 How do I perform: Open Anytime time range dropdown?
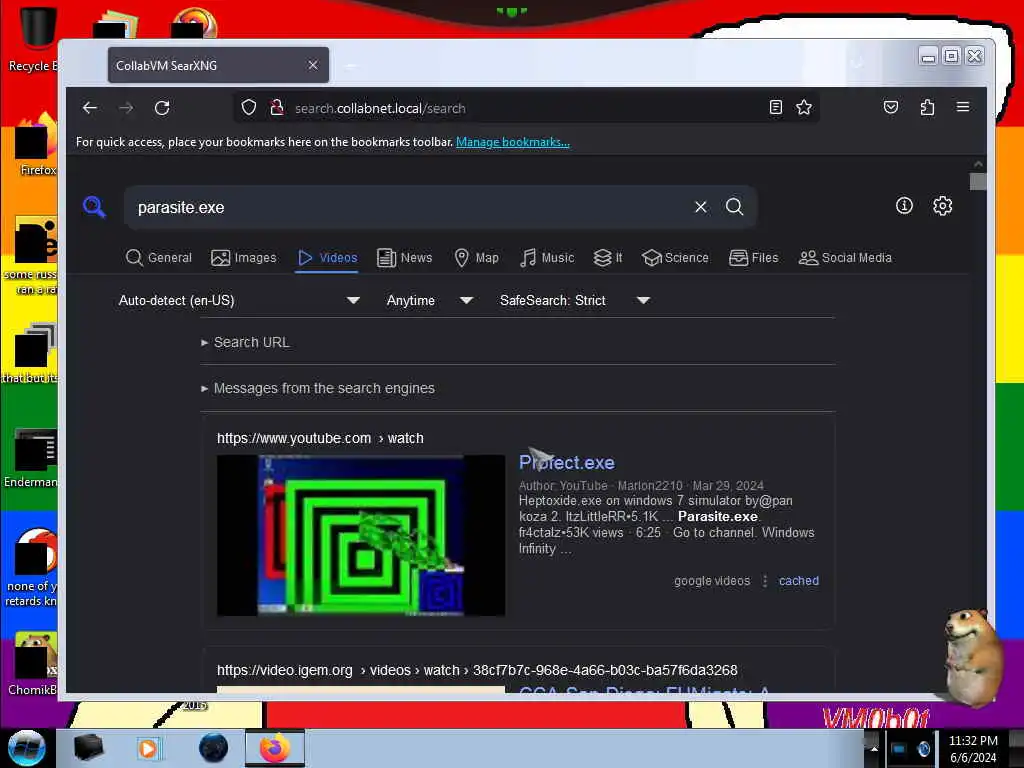pos(429,300)
